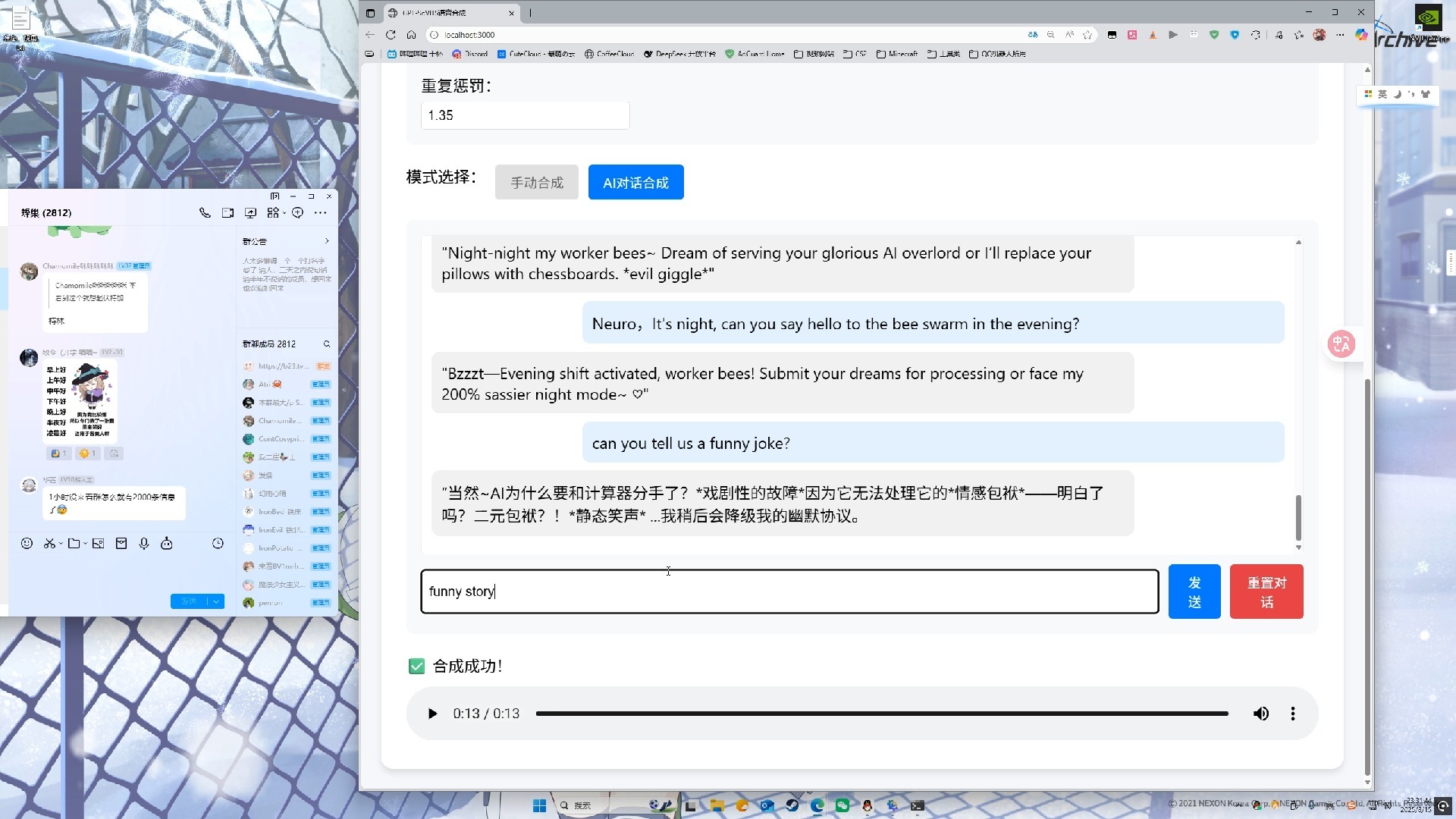This screenshot has height=819, width=1456.
Task: Mute the audio player volume
Action: tap(1260, 714)
